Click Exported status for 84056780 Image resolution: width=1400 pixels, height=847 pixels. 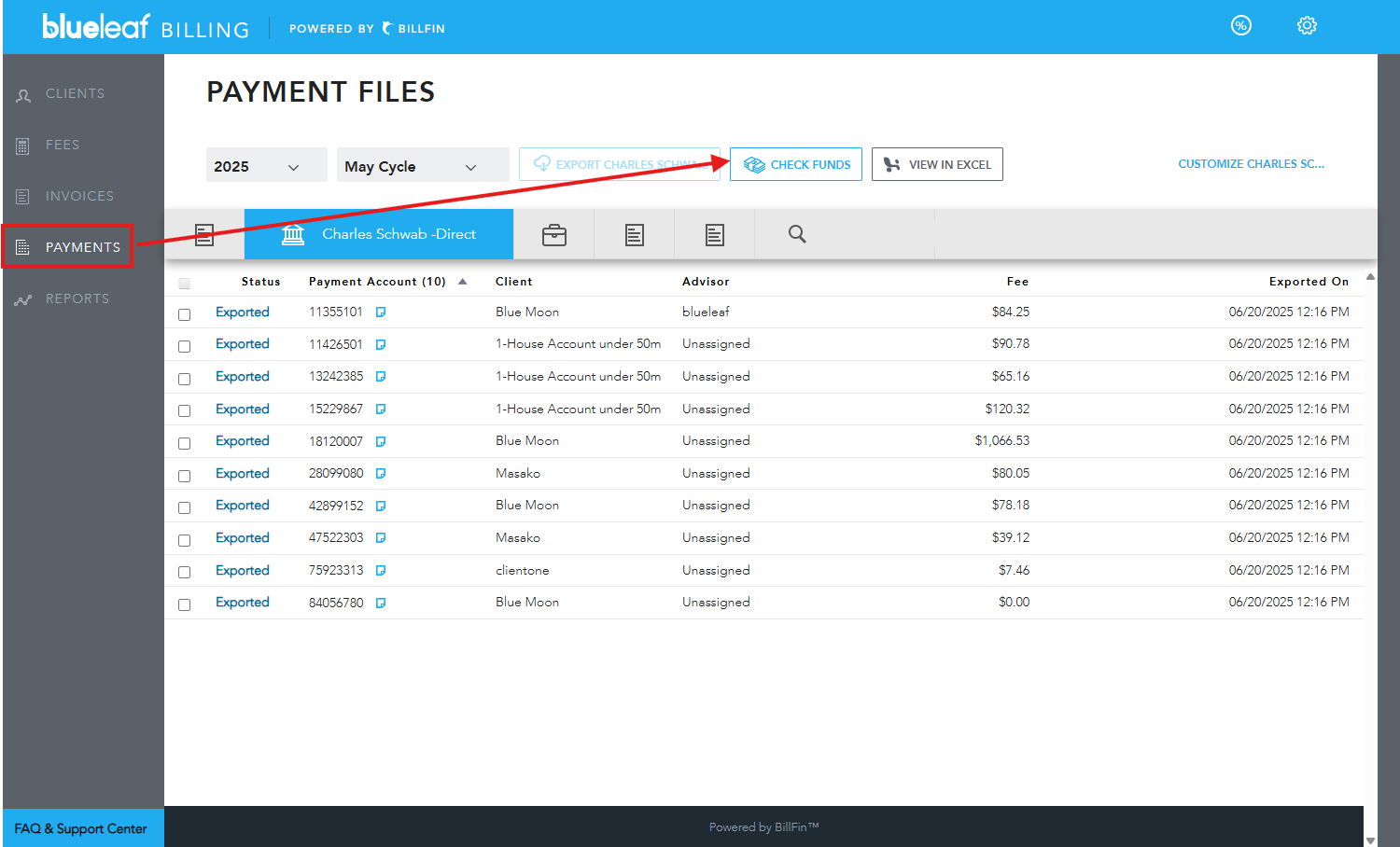[243, 603]
